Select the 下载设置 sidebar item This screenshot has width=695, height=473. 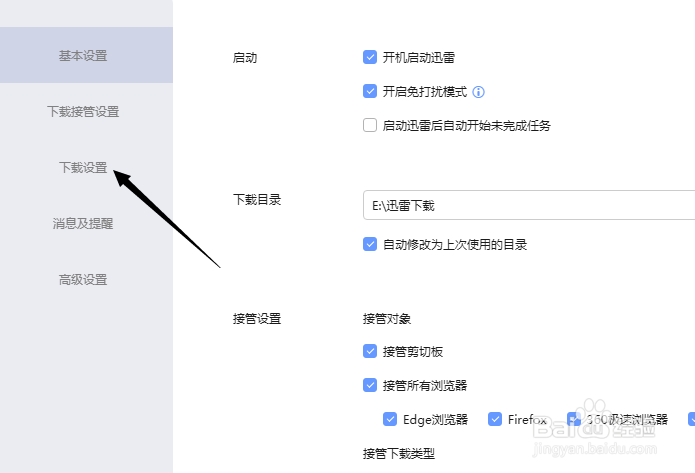pyautogui.click(x=83, y=167)
